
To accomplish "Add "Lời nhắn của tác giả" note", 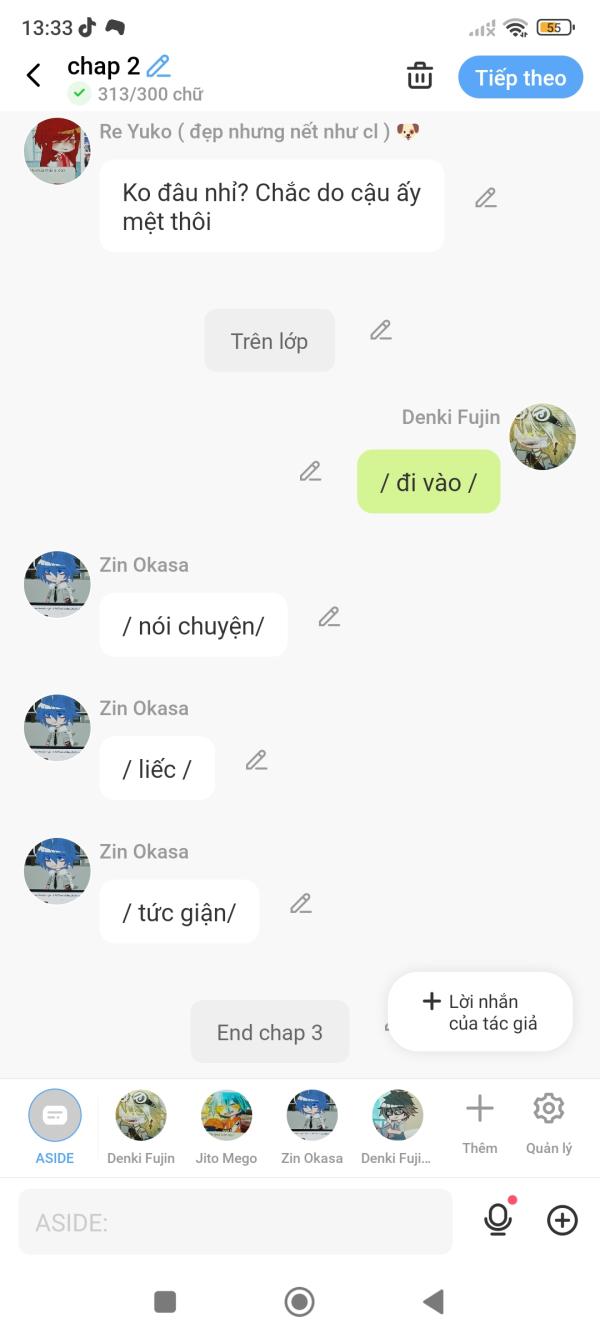I will (480, 1012).
